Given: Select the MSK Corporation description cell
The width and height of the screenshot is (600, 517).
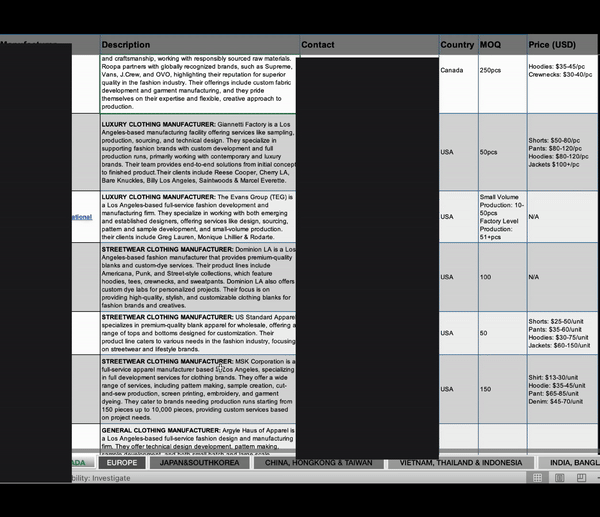Looking at the screenshot, I should click(199, 388).
